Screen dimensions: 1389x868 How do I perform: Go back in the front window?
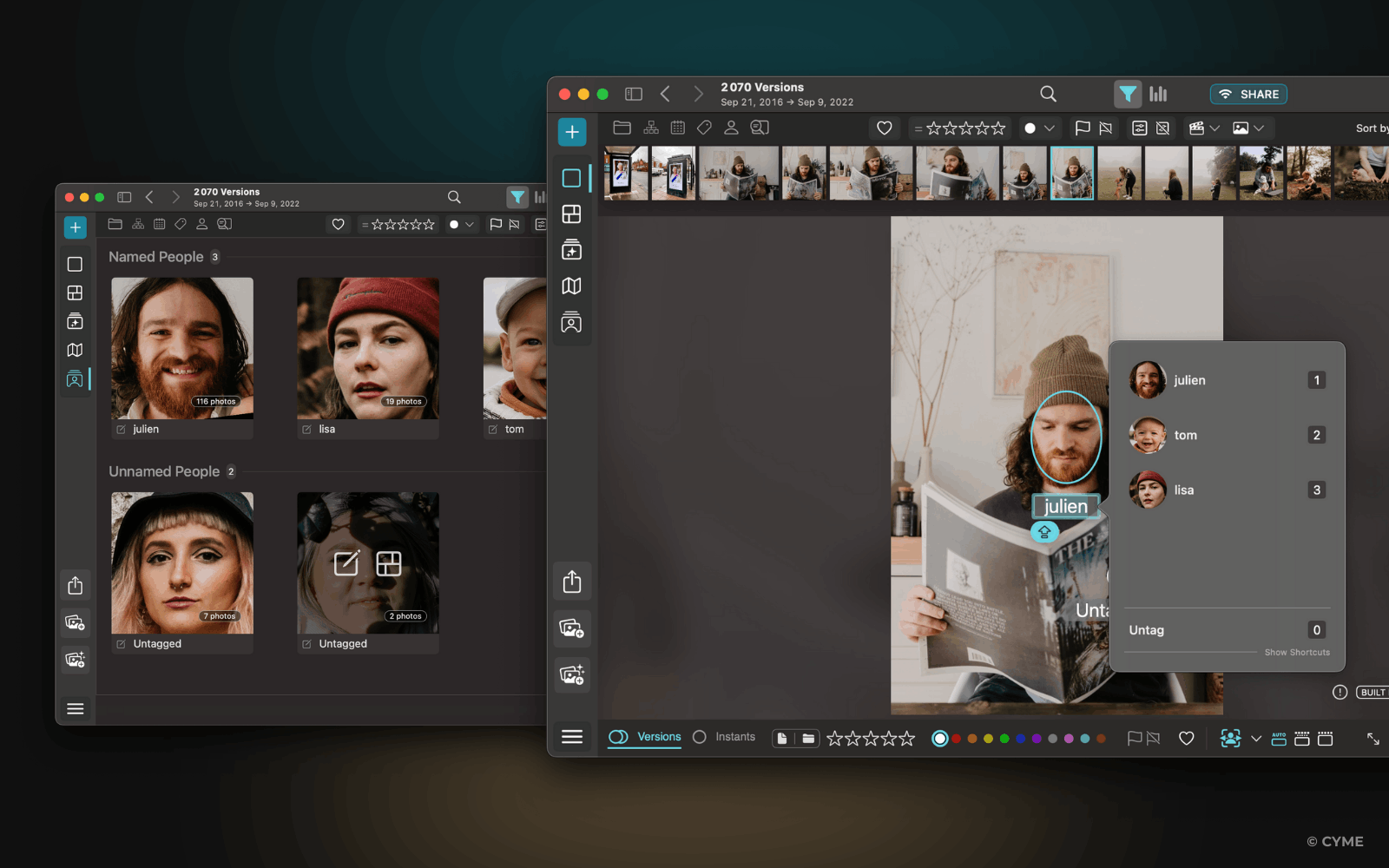(665, 94)
